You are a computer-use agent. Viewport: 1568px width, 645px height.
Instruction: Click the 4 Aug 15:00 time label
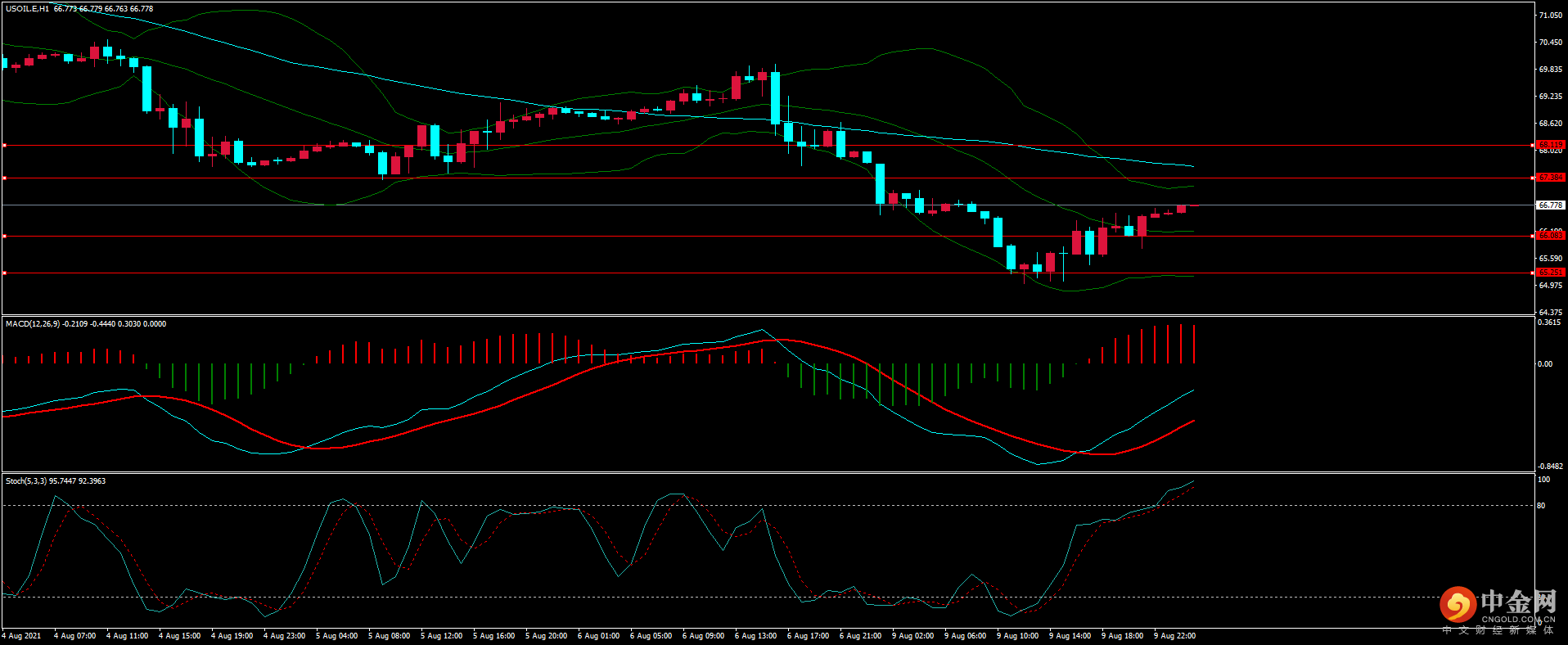tap(179, 636)
